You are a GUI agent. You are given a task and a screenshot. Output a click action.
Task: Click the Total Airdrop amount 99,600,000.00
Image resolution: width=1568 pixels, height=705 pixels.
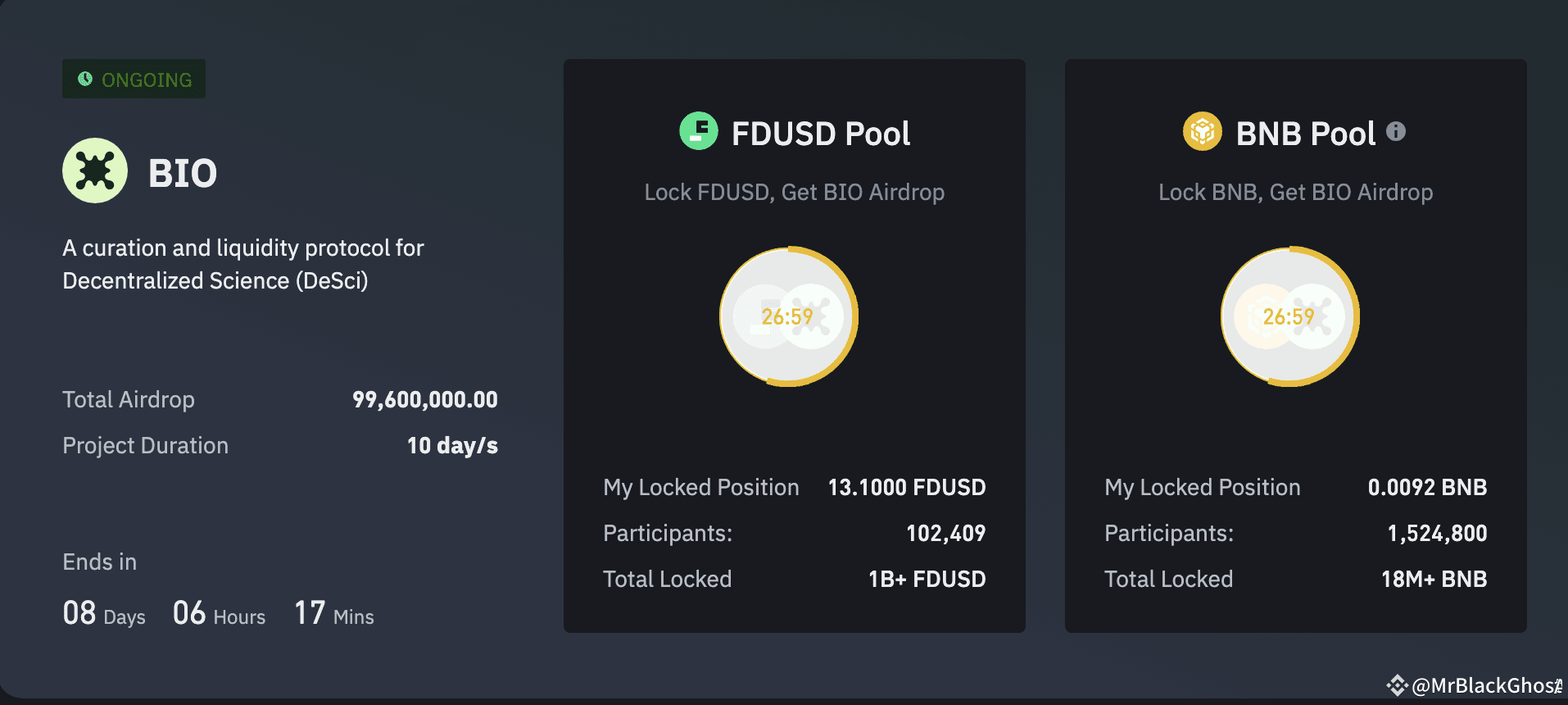pyautogui.click(x=424, y=399)
